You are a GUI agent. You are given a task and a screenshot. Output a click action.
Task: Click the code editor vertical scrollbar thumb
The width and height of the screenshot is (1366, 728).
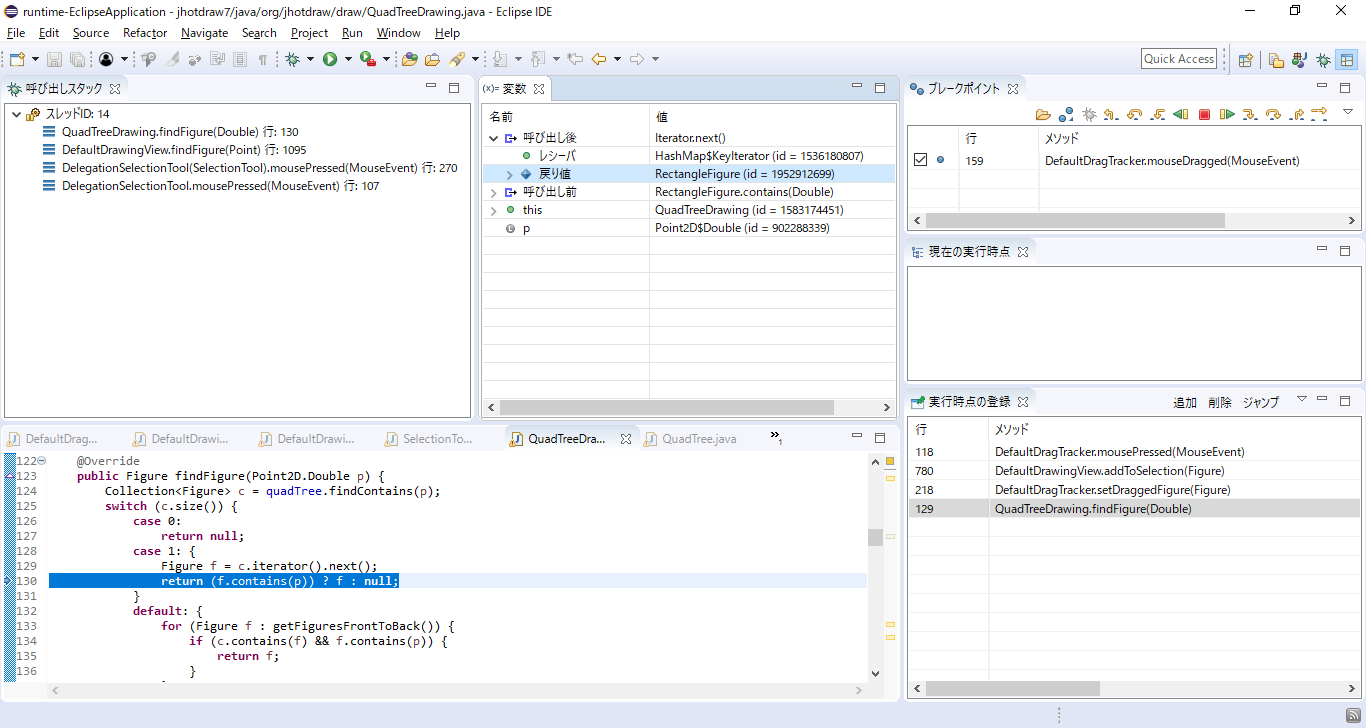875,537
